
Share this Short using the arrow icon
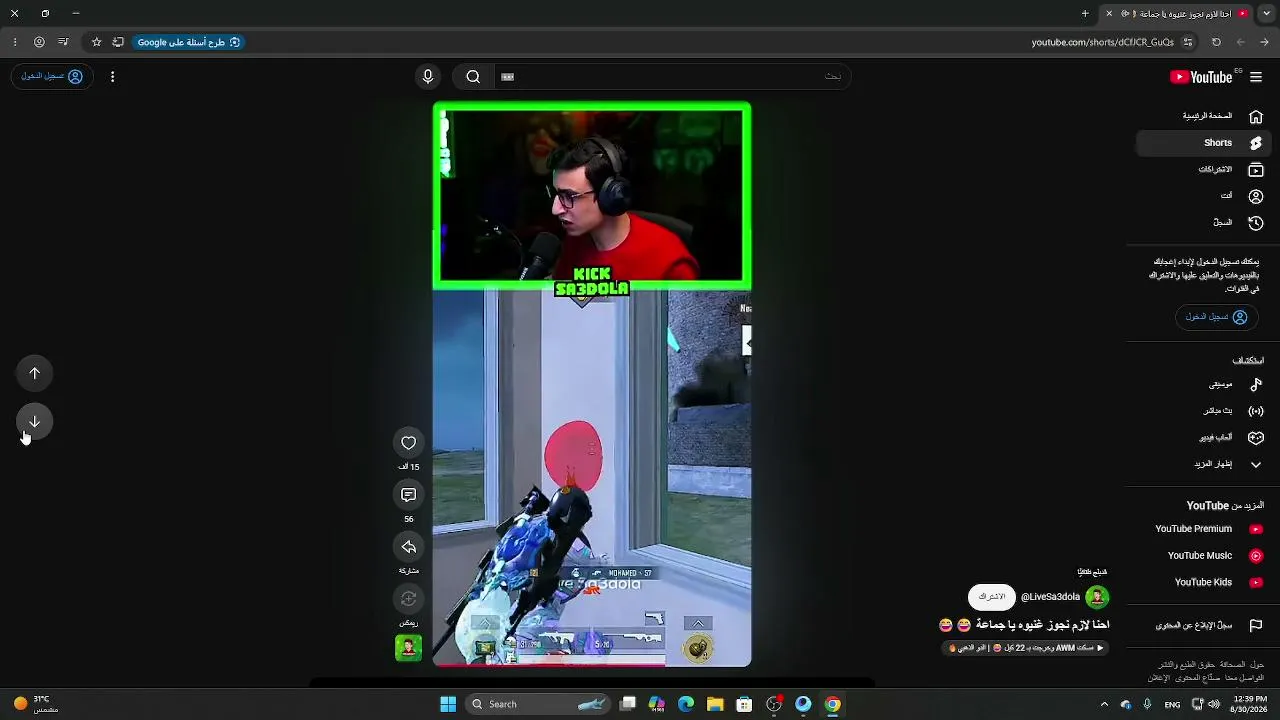pos(408,547)
